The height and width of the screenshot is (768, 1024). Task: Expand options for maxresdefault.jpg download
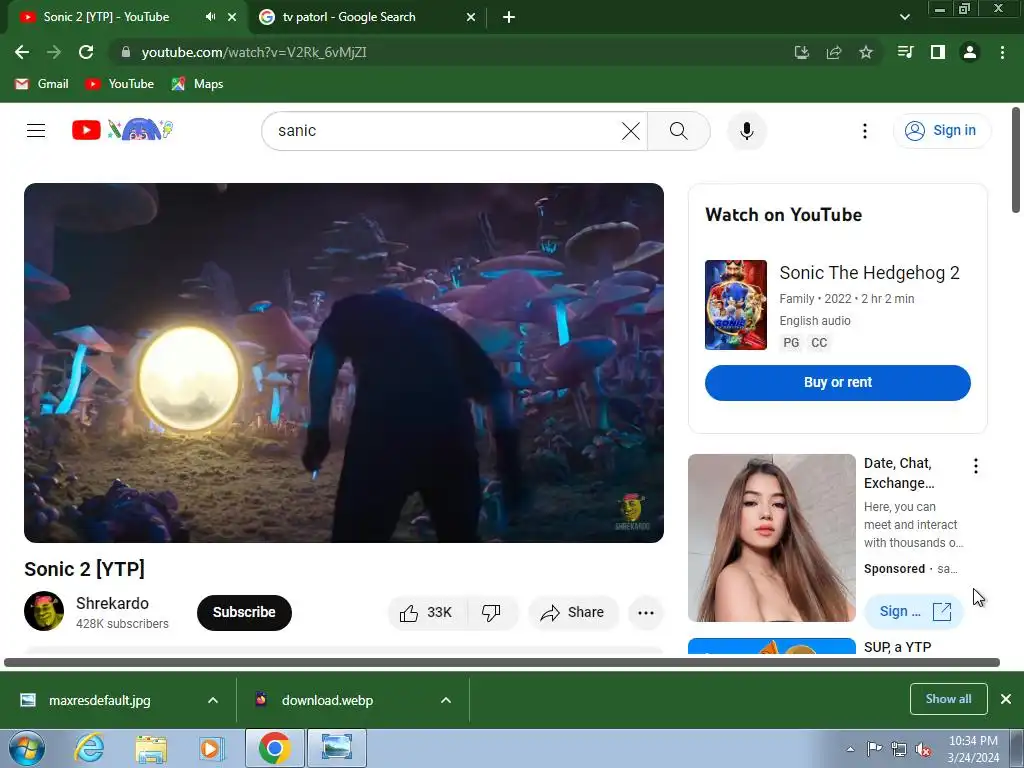tap(213, 700)
